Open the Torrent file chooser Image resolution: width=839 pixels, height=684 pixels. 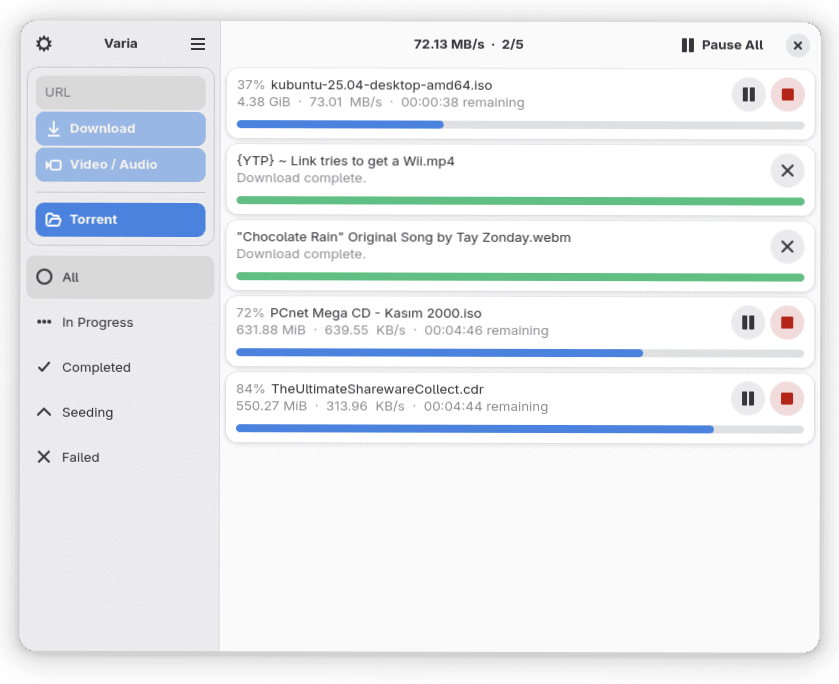[x=121, y=220]
